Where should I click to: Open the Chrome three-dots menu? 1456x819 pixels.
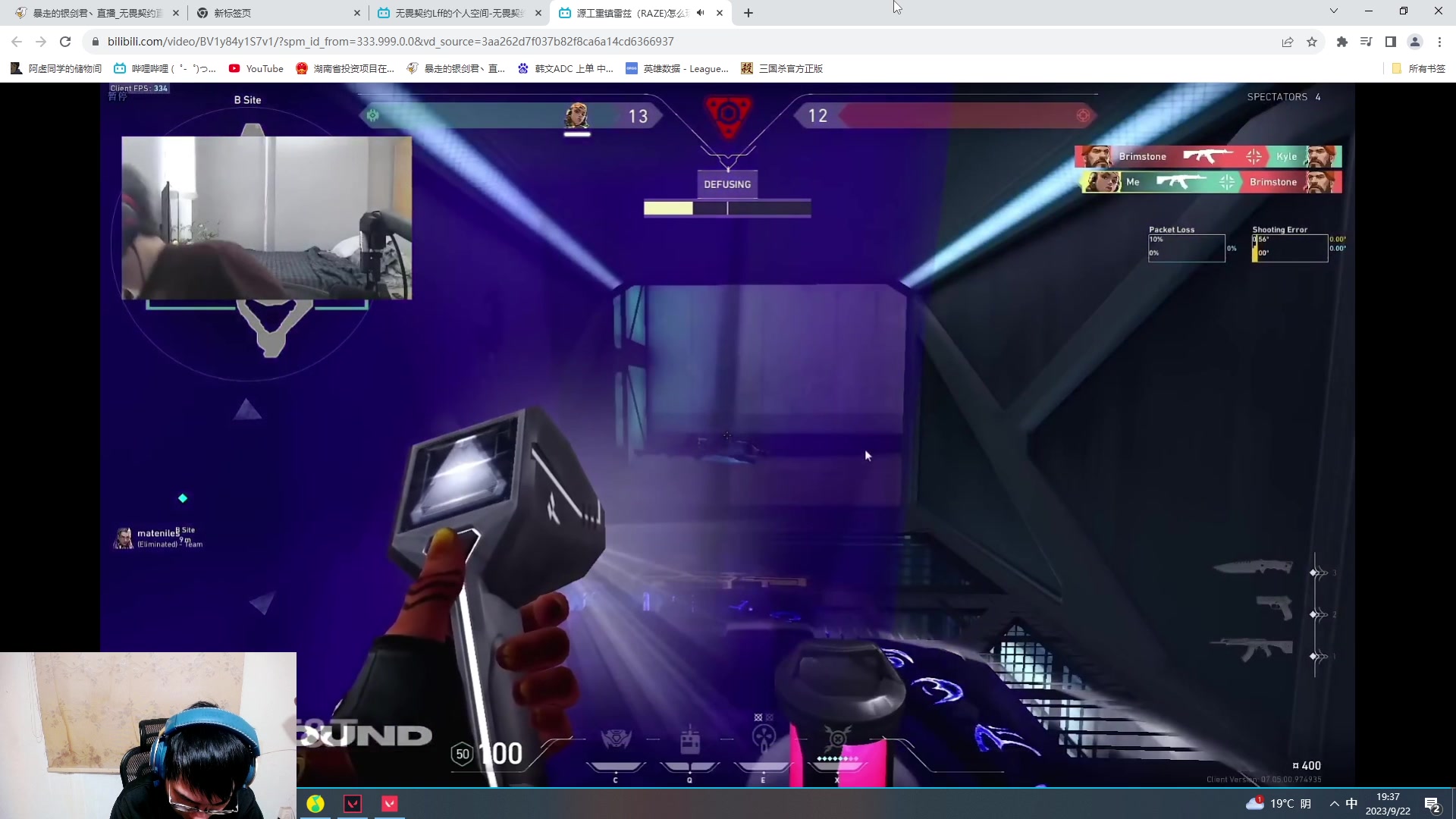click(1439, 42)
